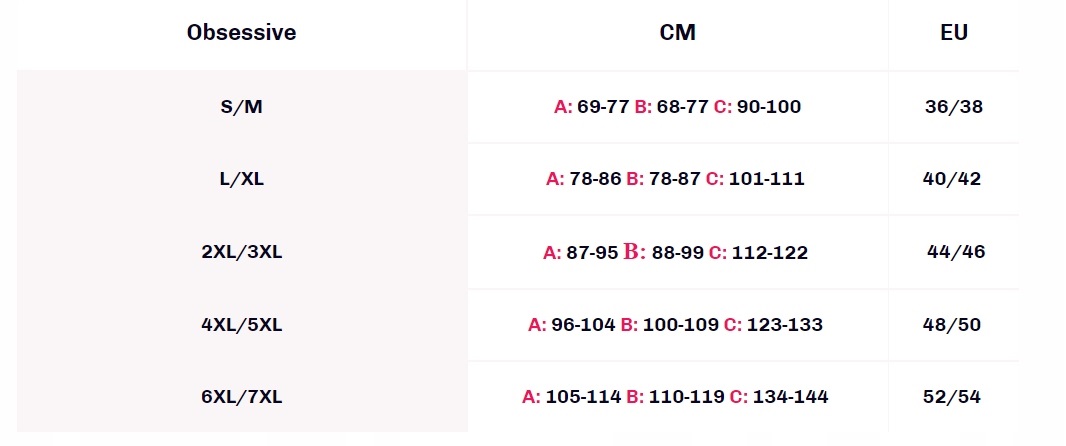Viewport: 1066px width, 446px height.
Task: Click EU size 52/54
Action: [x=952, y=397]
